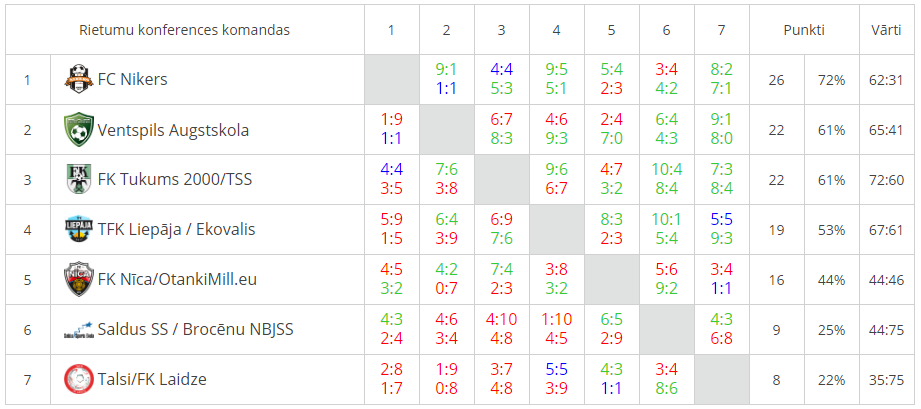Click the Talsi/FK Laidze red logo
The height and width of the screenshot is (409, 921).
[x=79, y=379]
